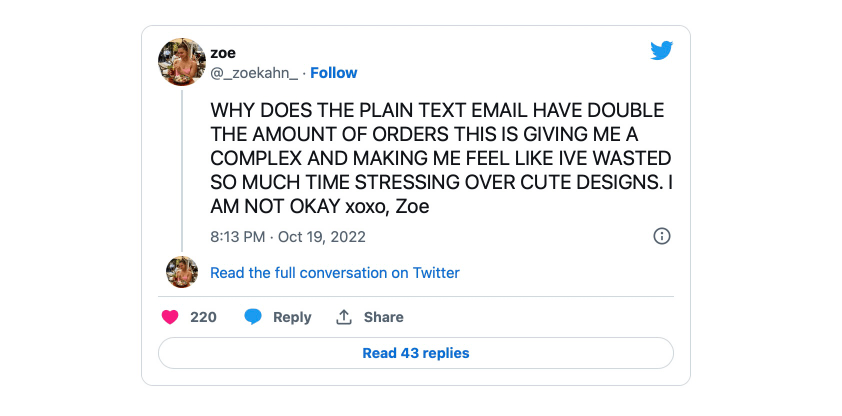Click the "Oct 19, 2022" date

(322, 237)
